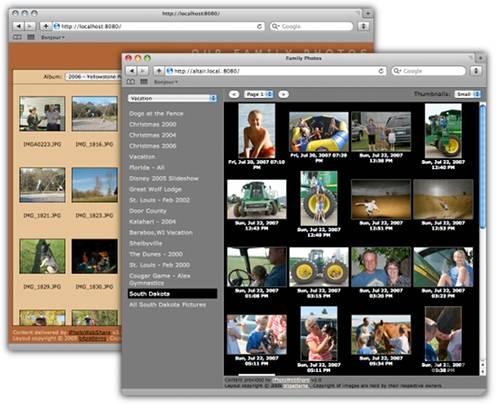Viewport: 500px width, 404px height.
Task: Select The Dunes - 2000 album
Action: 156,254
